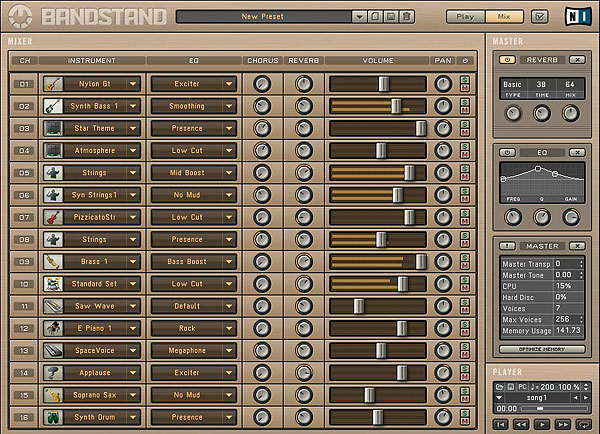Close the master Reverb module
600x434 pixels.
pyautogui.click(x=577, y=60)
